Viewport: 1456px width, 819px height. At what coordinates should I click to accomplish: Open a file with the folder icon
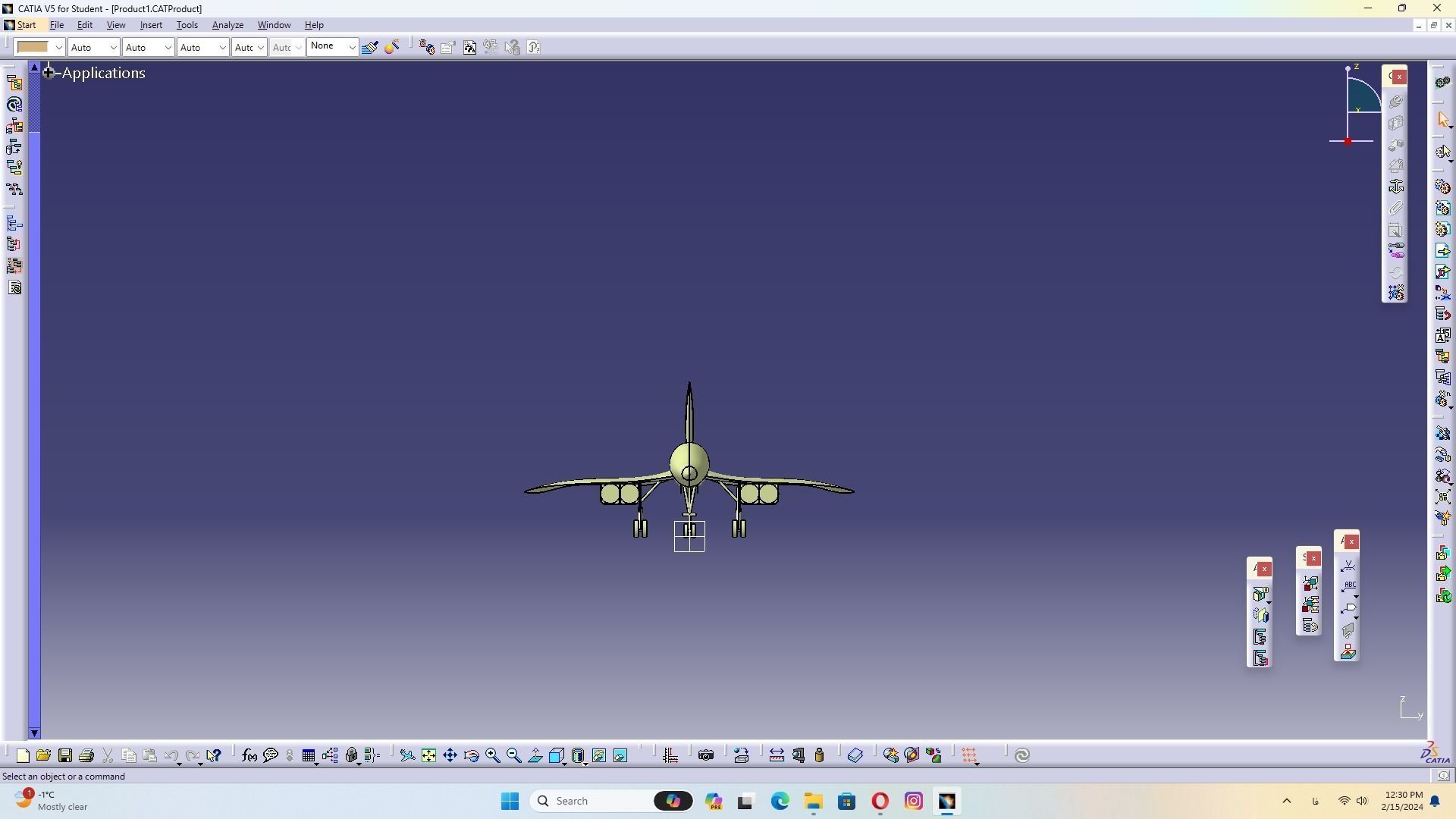pos(43,755)
